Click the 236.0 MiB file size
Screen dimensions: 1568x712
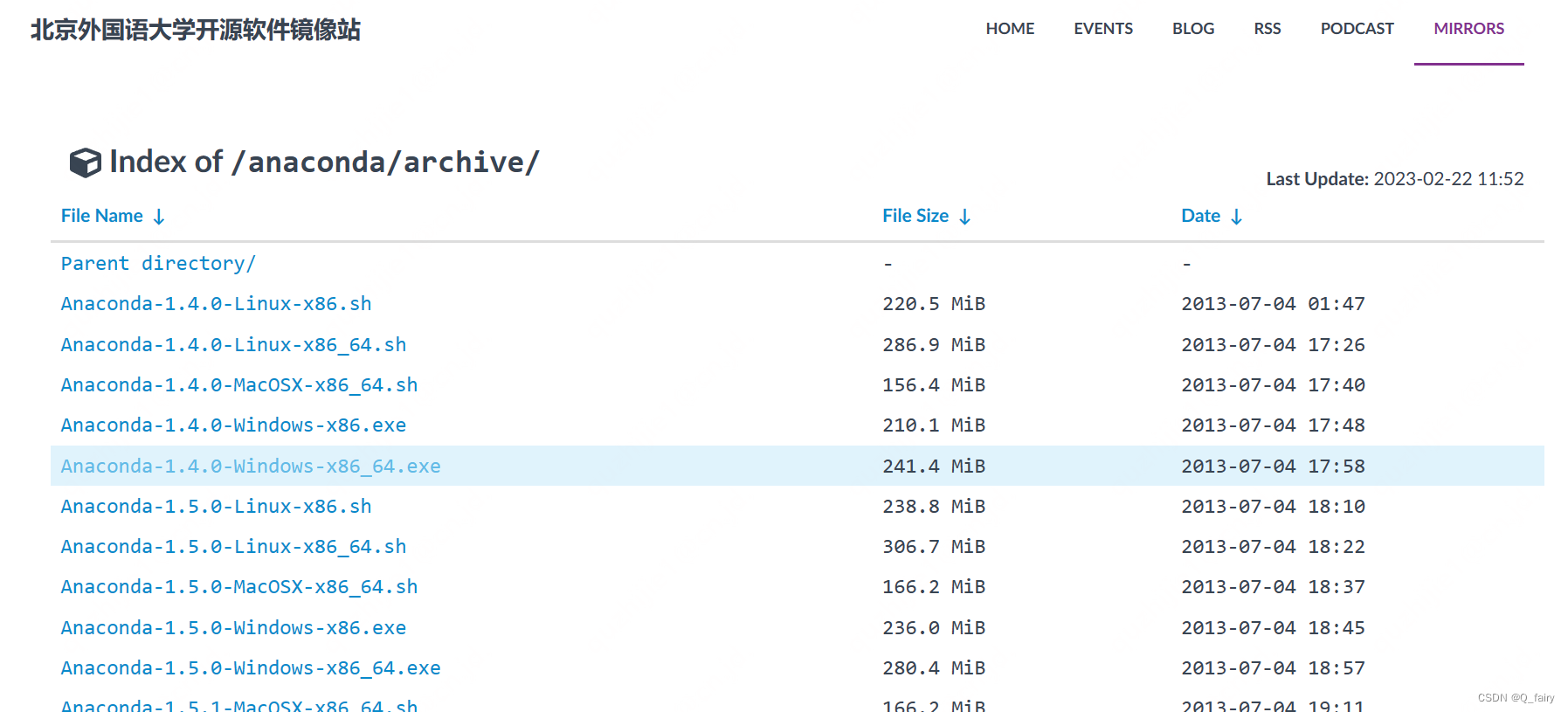[934, 628]
